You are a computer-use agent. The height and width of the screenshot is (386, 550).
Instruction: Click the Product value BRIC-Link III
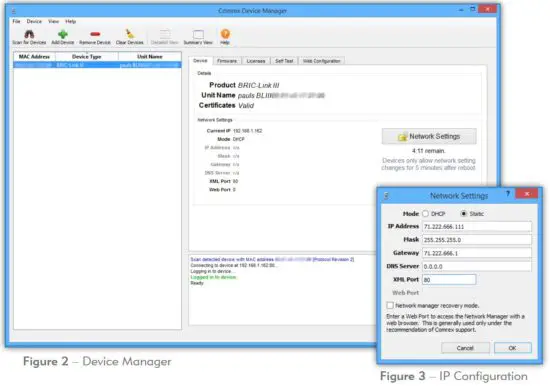259,85
